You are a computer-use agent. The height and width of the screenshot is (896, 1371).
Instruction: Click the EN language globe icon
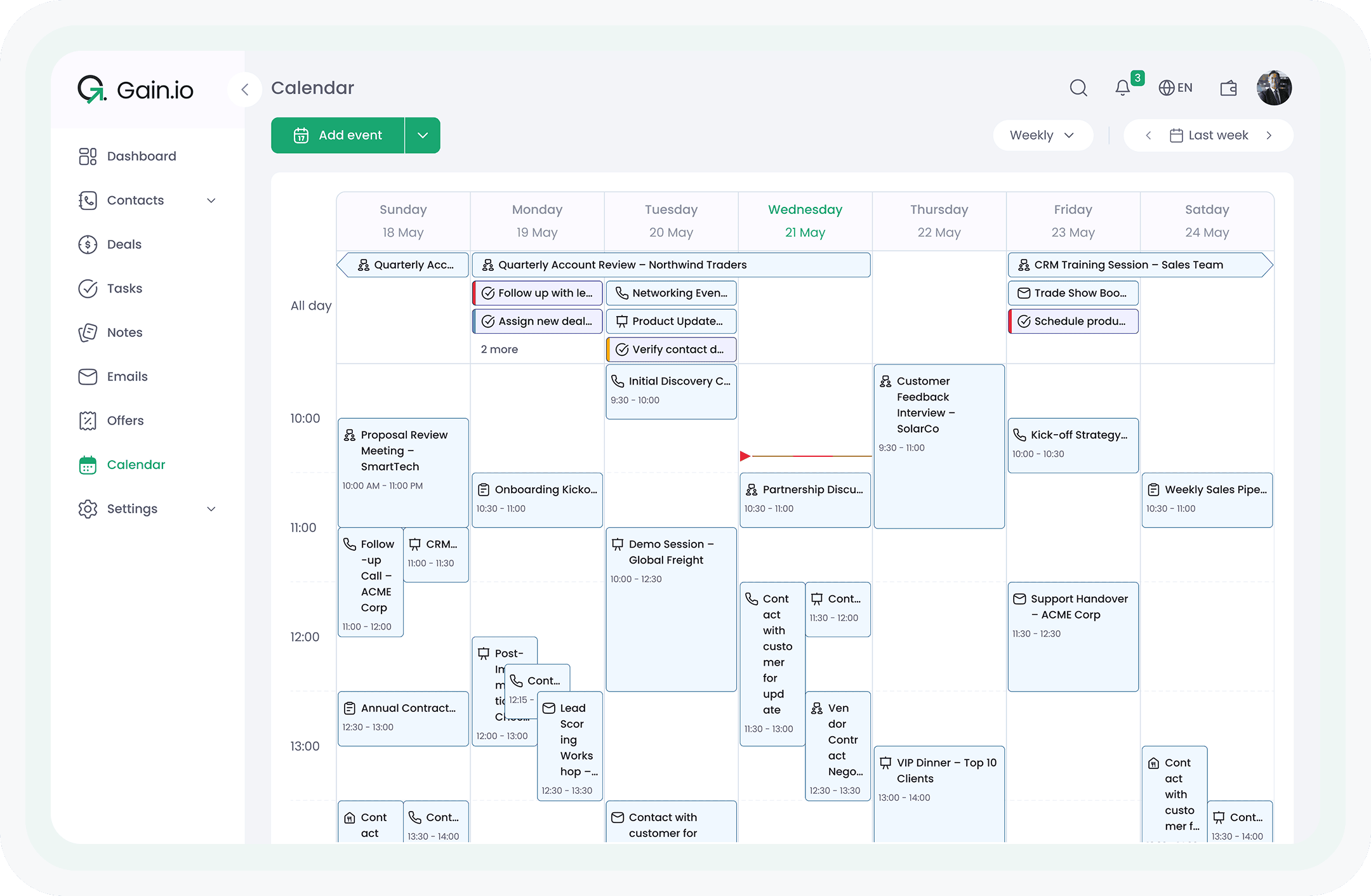point(1167,88)
